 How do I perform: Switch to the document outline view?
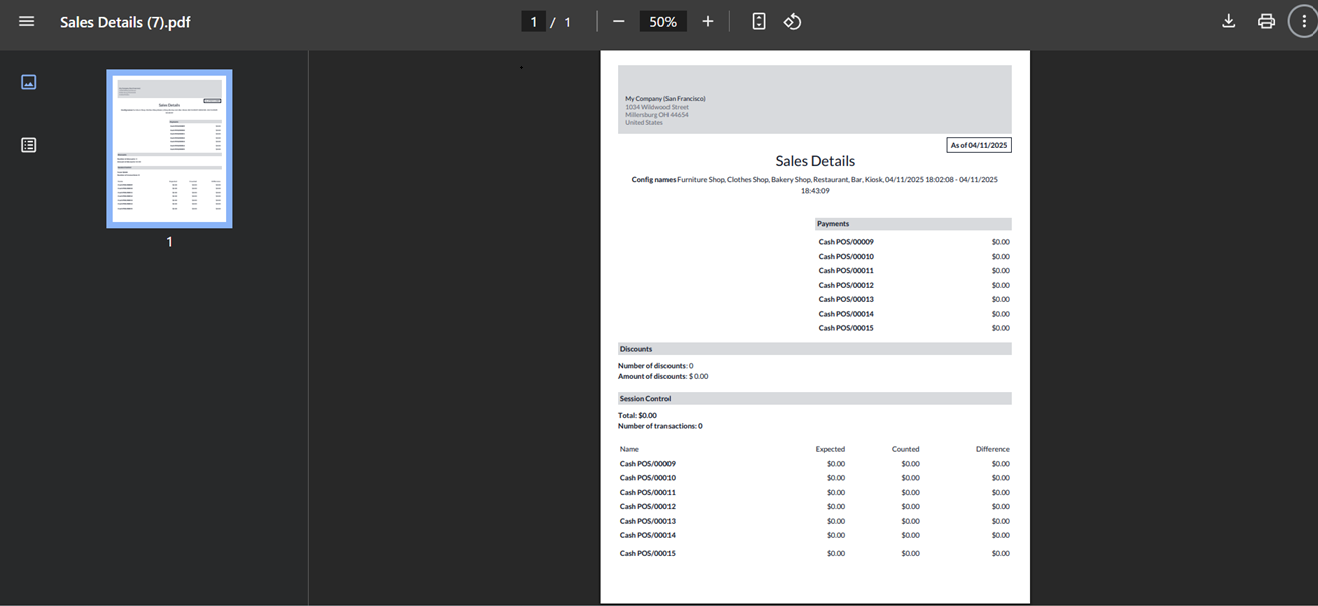coord(29,145)
